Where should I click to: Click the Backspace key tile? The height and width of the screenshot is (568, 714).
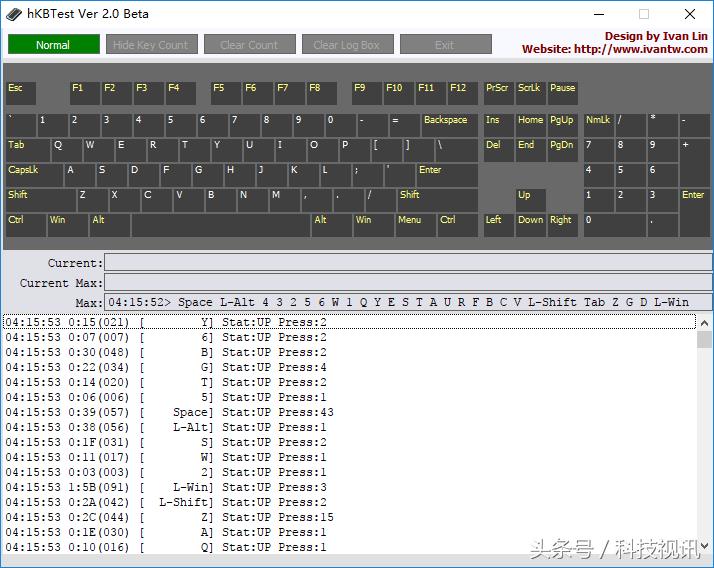449,125
